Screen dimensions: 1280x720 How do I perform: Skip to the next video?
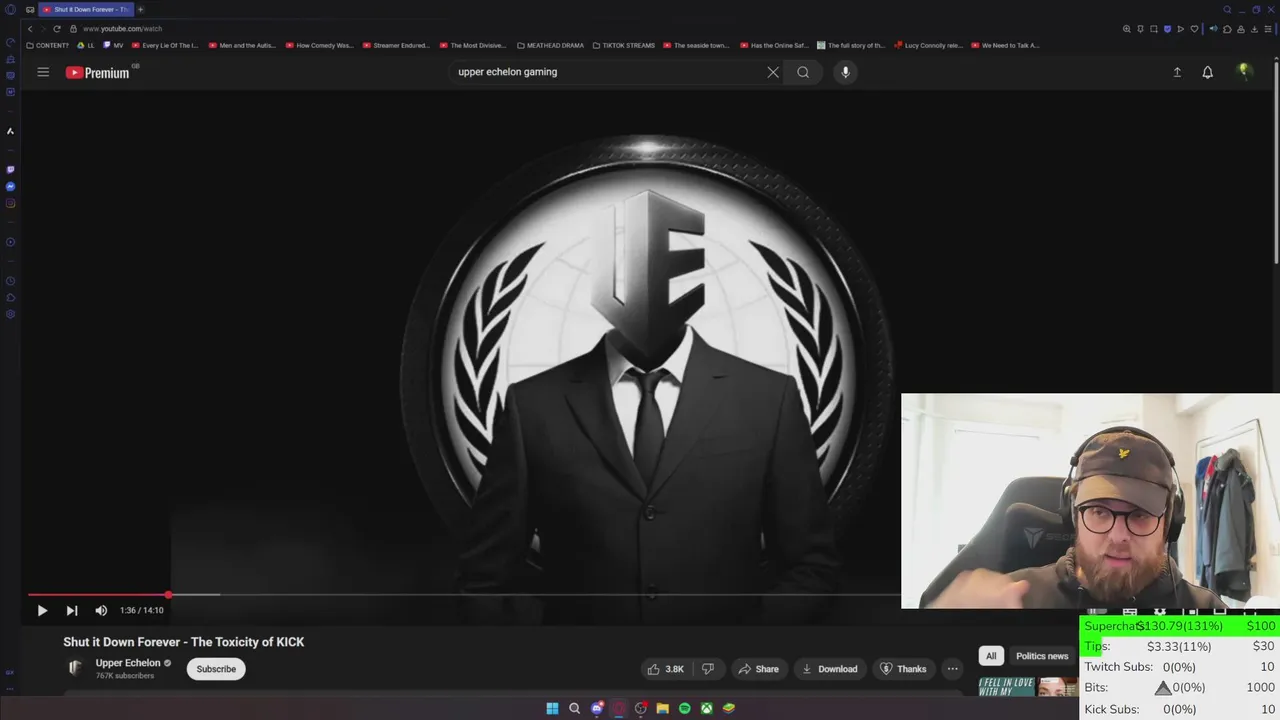click(72, 610)
